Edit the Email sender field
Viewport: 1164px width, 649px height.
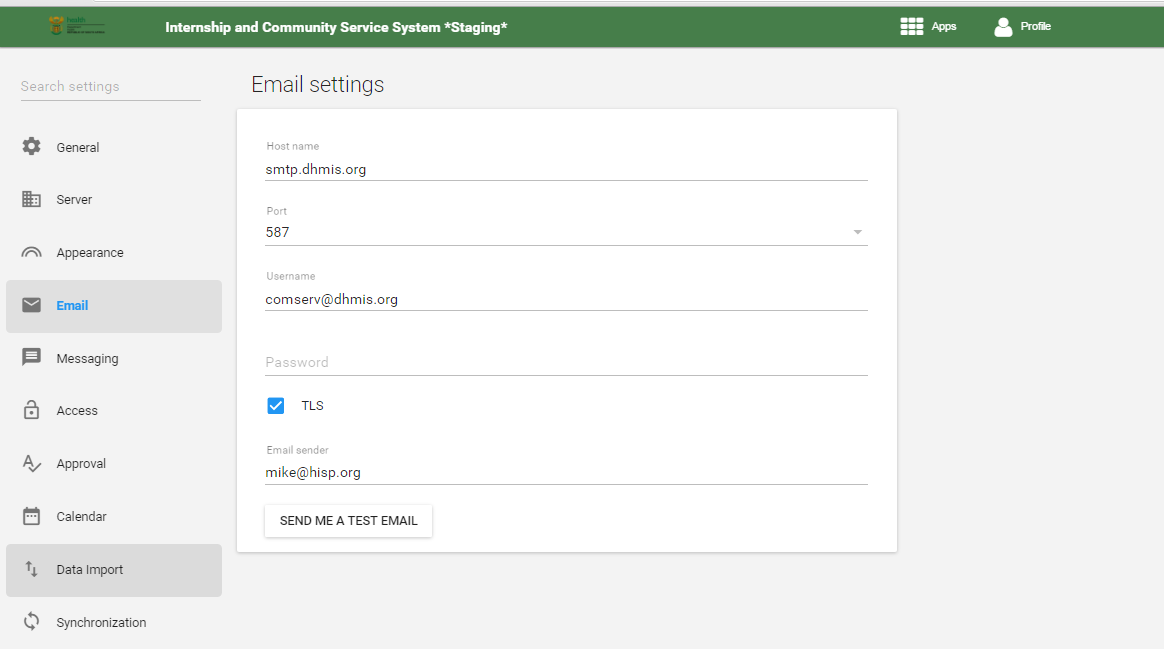(565, 472)
